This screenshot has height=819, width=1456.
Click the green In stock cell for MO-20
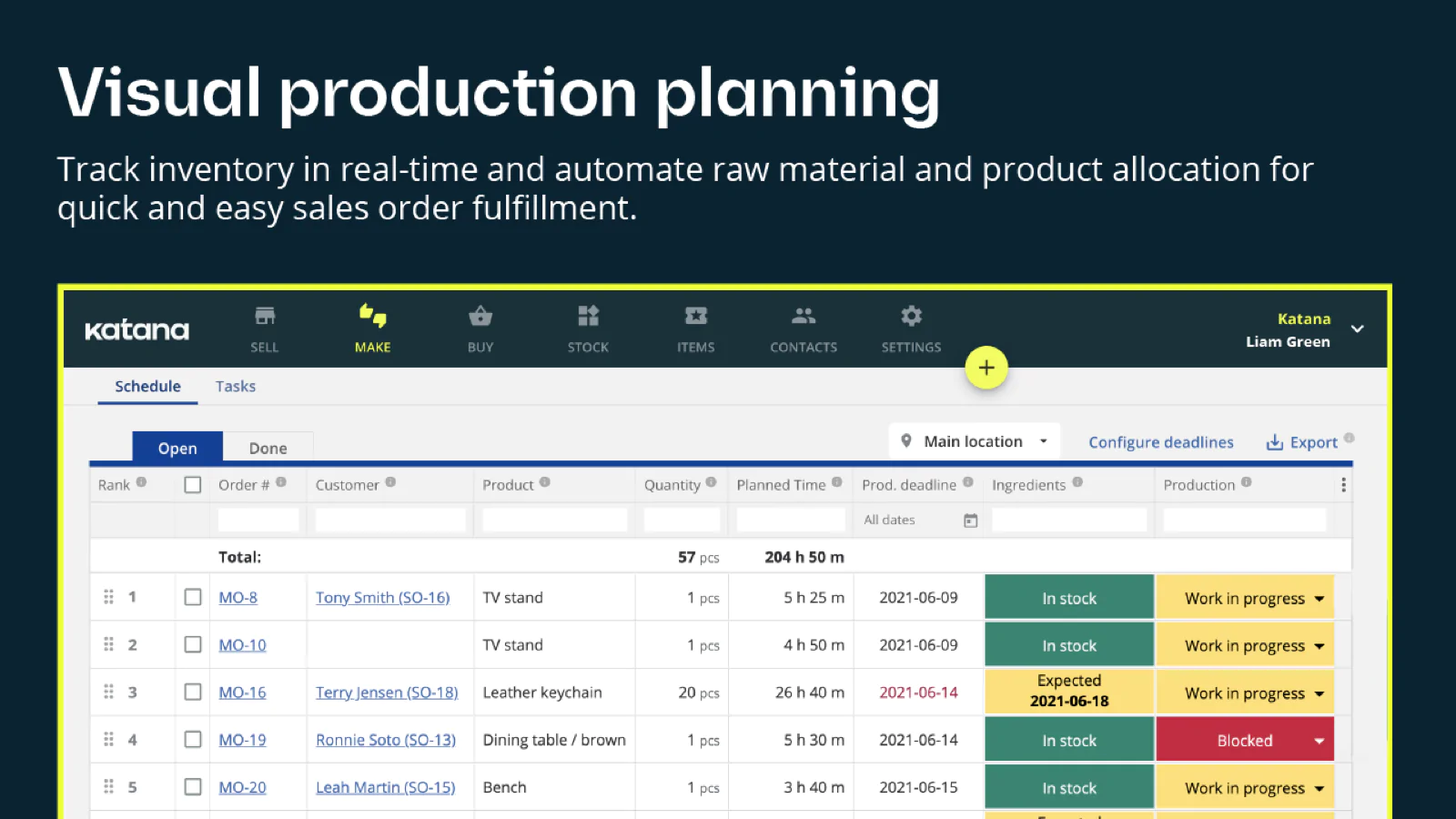pos(1069,788)
